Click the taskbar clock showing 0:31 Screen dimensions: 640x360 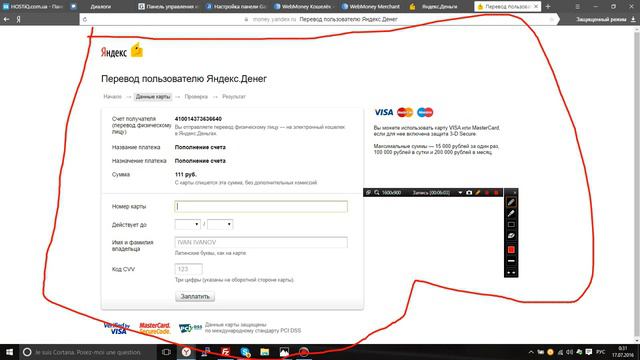pyautogui.click(x=623, y=352)
